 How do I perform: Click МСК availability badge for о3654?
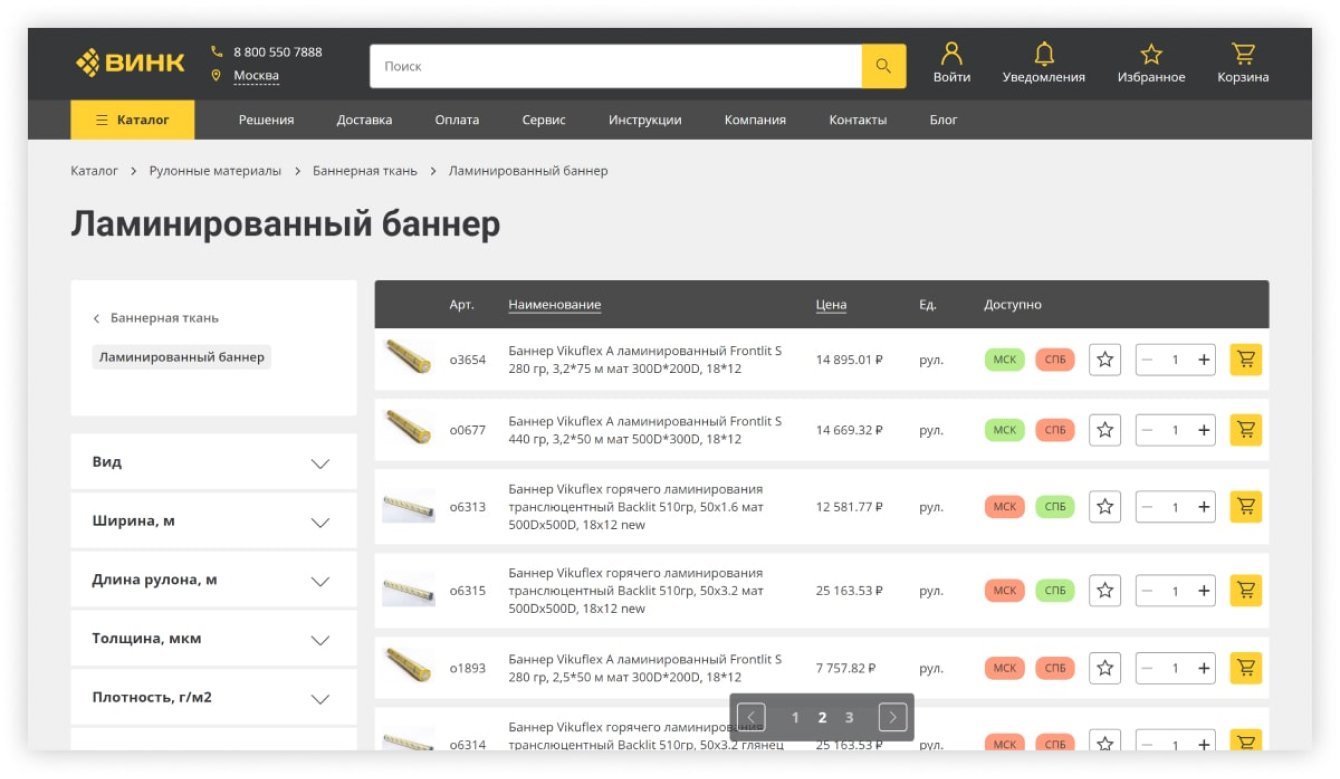click(1005, 360)
